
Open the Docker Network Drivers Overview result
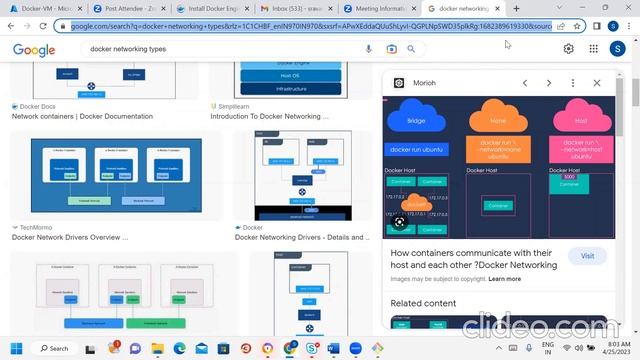(70, 237)
